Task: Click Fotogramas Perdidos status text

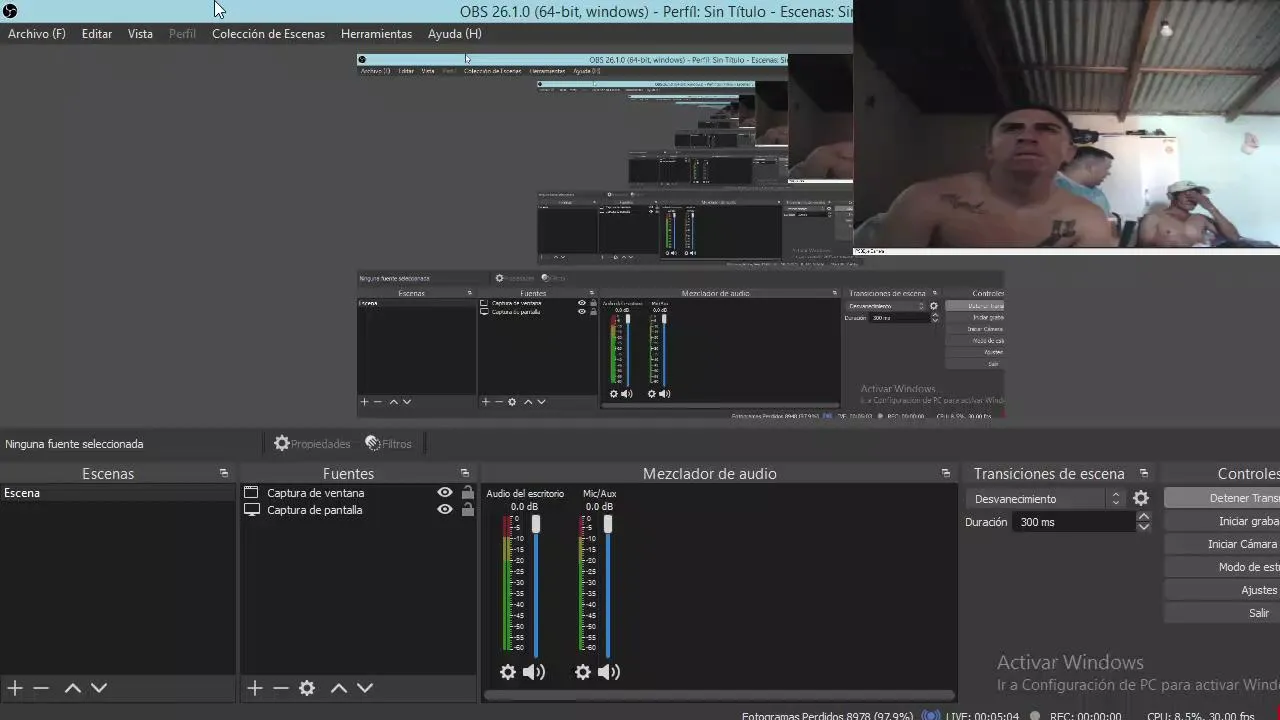Action: click(x=827, y=716)
